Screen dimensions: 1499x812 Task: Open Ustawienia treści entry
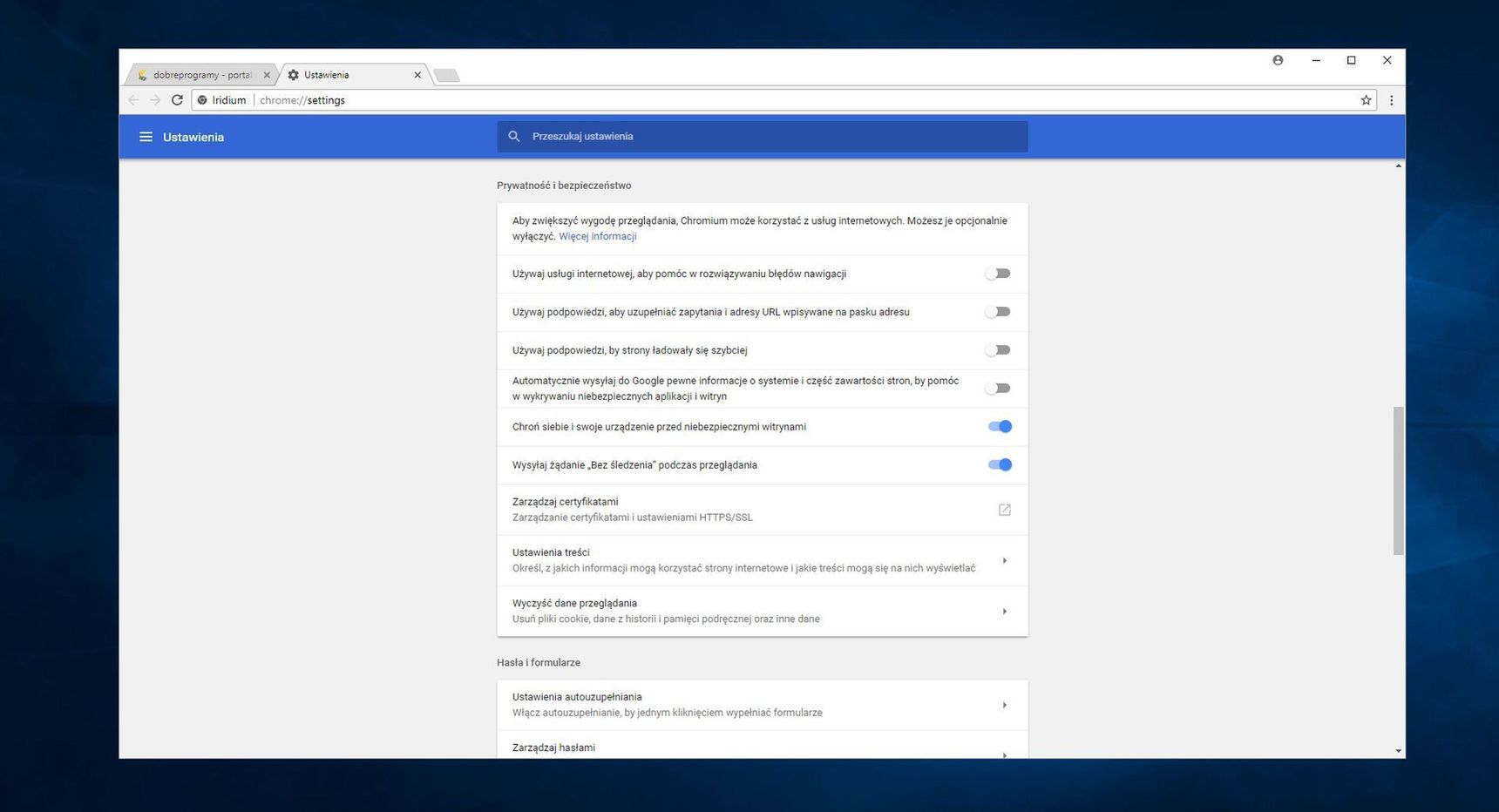tap(763, 560)
